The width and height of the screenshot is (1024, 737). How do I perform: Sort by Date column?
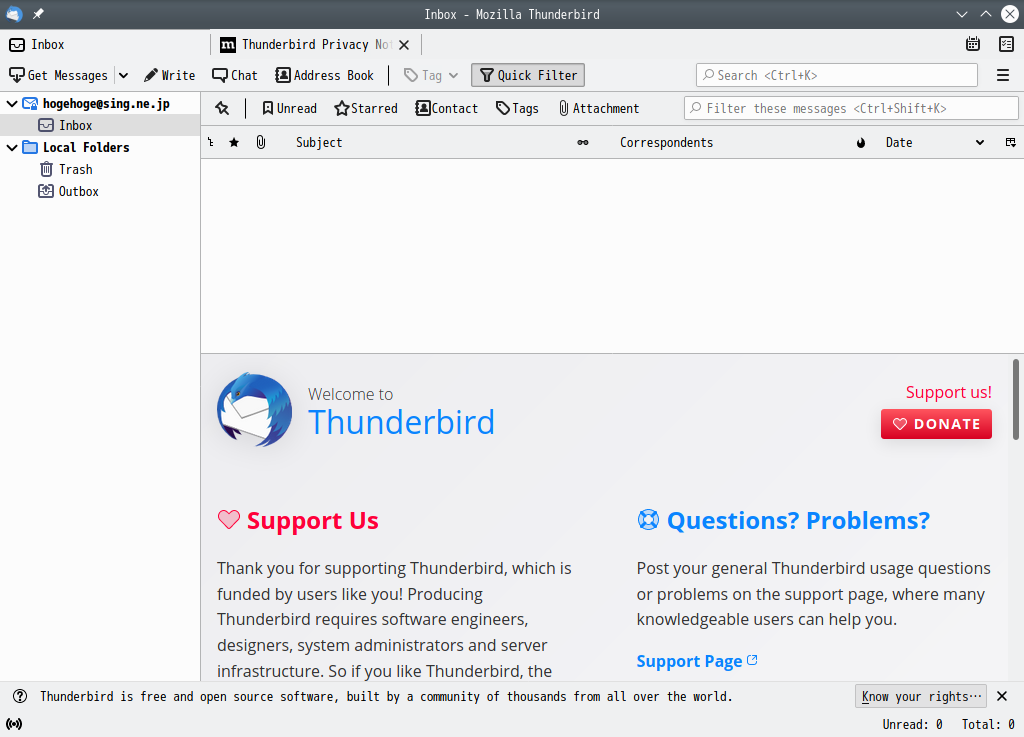click(899, 142)
